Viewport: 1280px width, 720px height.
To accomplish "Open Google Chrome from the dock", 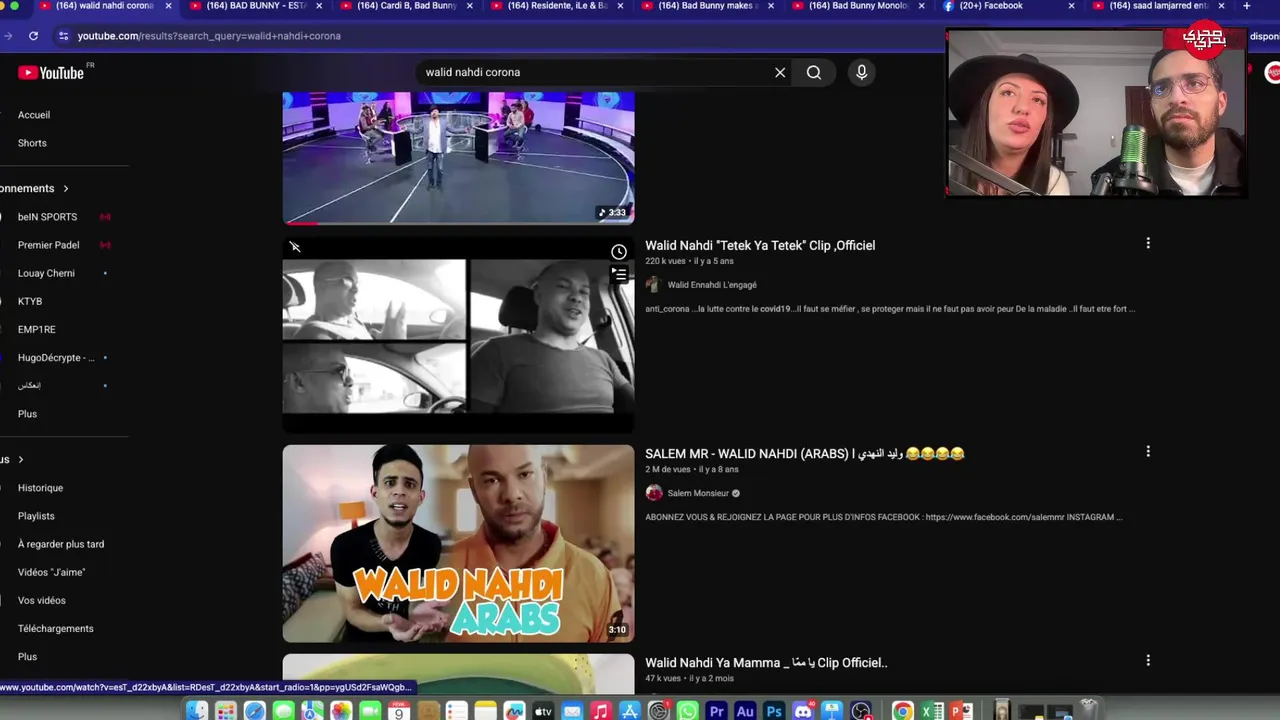I will click(x=903, y=711).
